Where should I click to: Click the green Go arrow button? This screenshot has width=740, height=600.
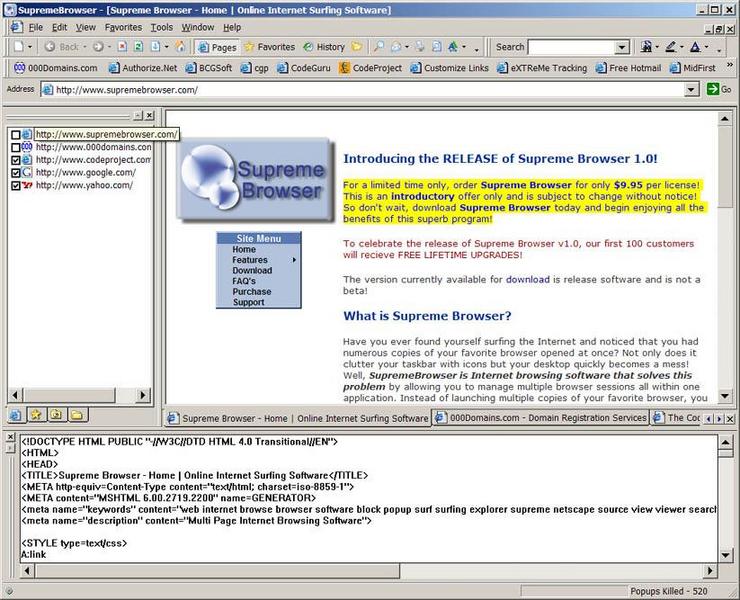(x=719, y=89)
